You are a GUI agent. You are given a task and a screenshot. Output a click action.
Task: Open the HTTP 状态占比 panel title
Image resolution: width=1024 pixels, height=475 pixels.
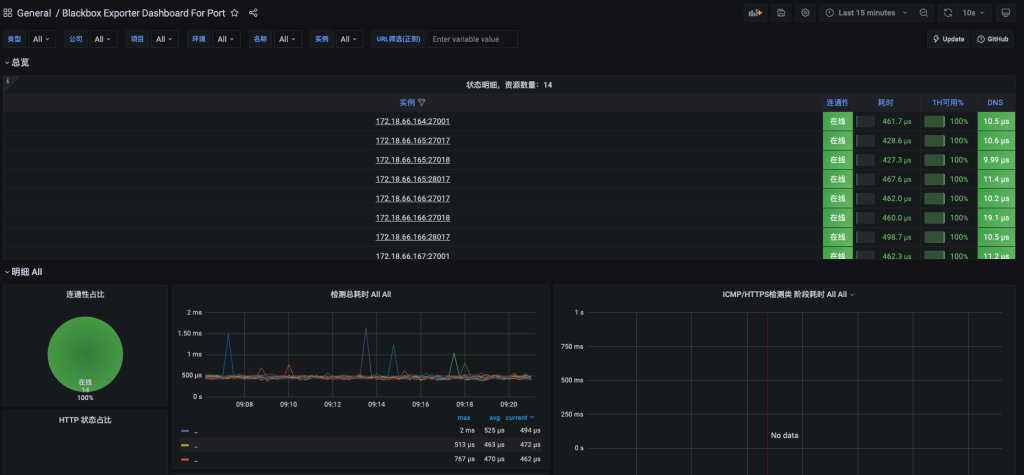[85, 420]
